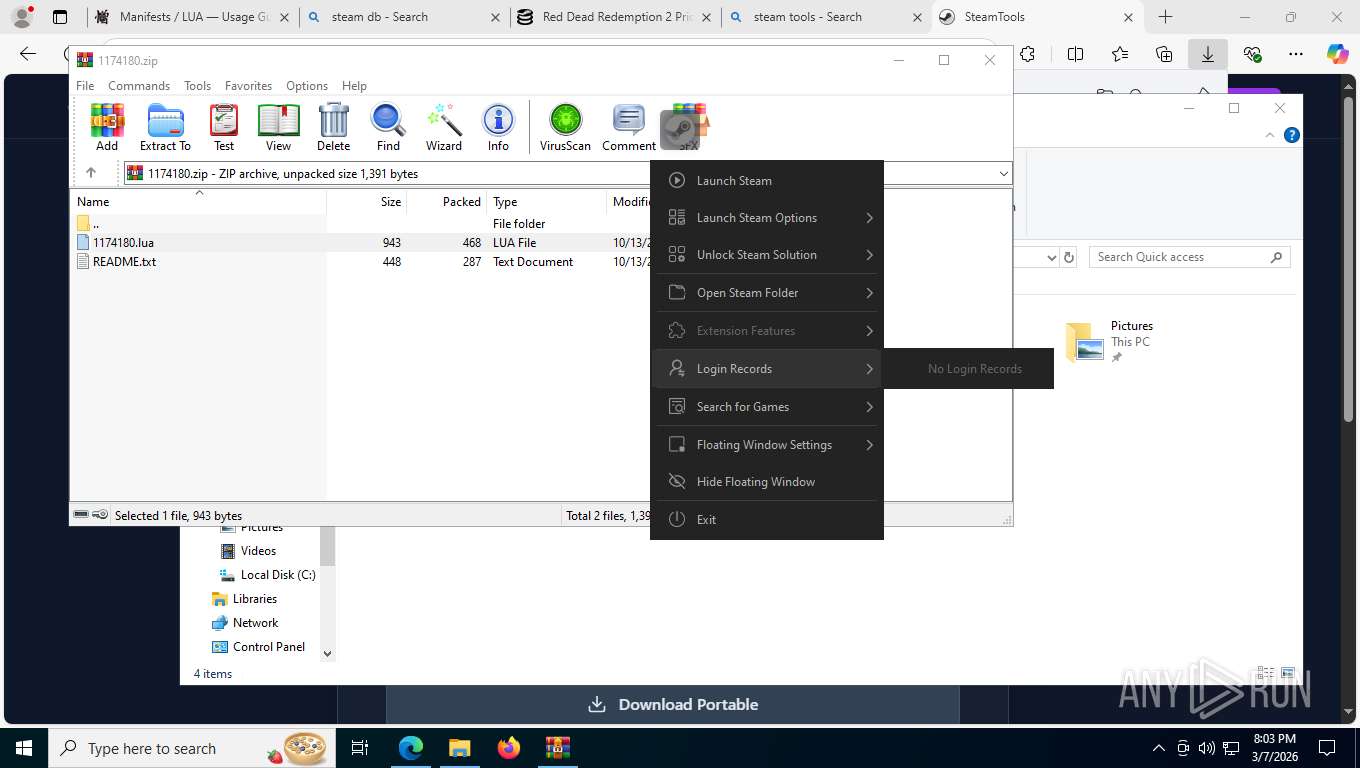Sort by Size column header
Image resolution: width=1360 pixels, height=768 pixels.
click(x=367, y=201)
